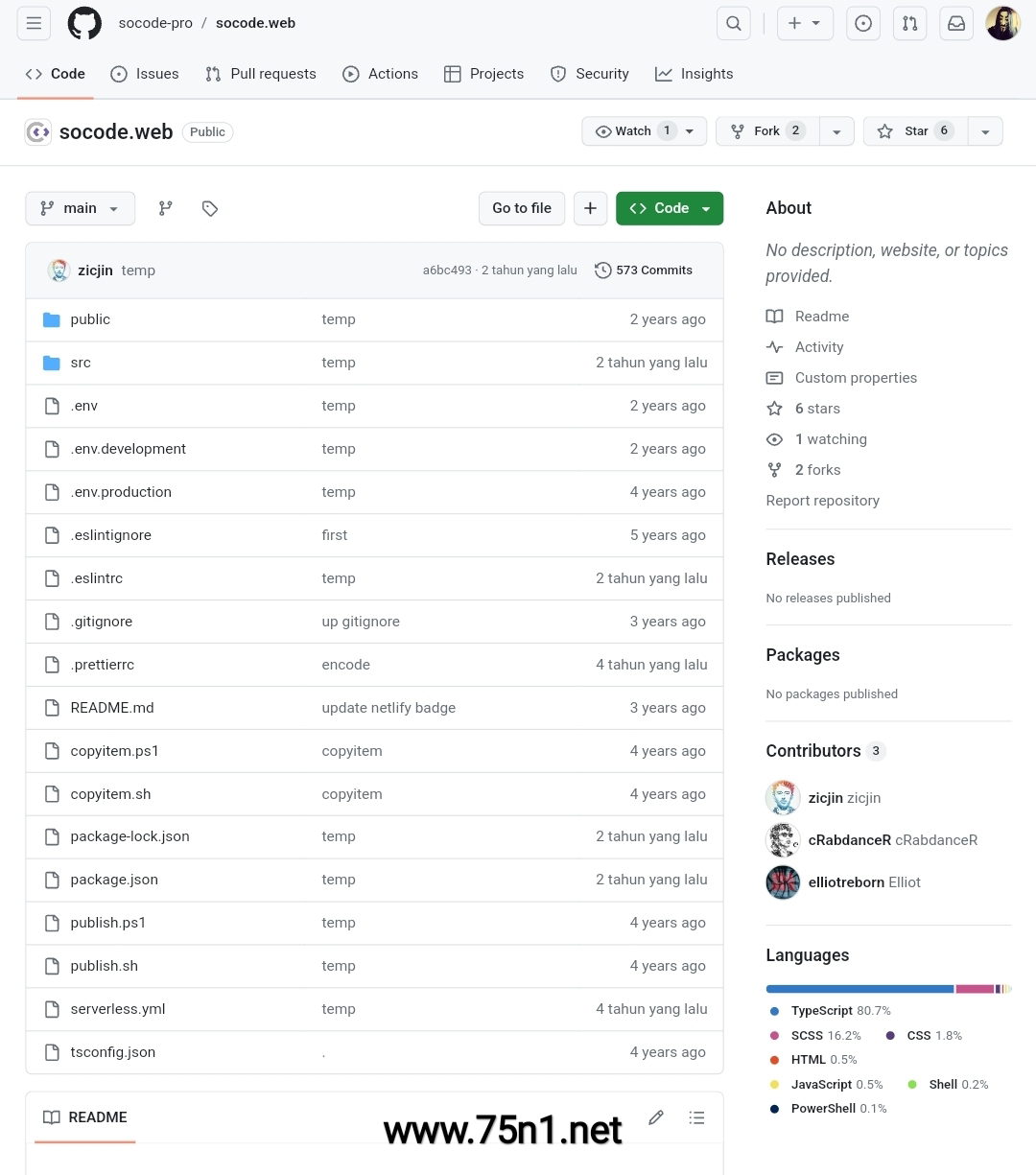Open the notifications inbox icon
The height and width of the screenshot is (1175, 1036).
point(956,24)
